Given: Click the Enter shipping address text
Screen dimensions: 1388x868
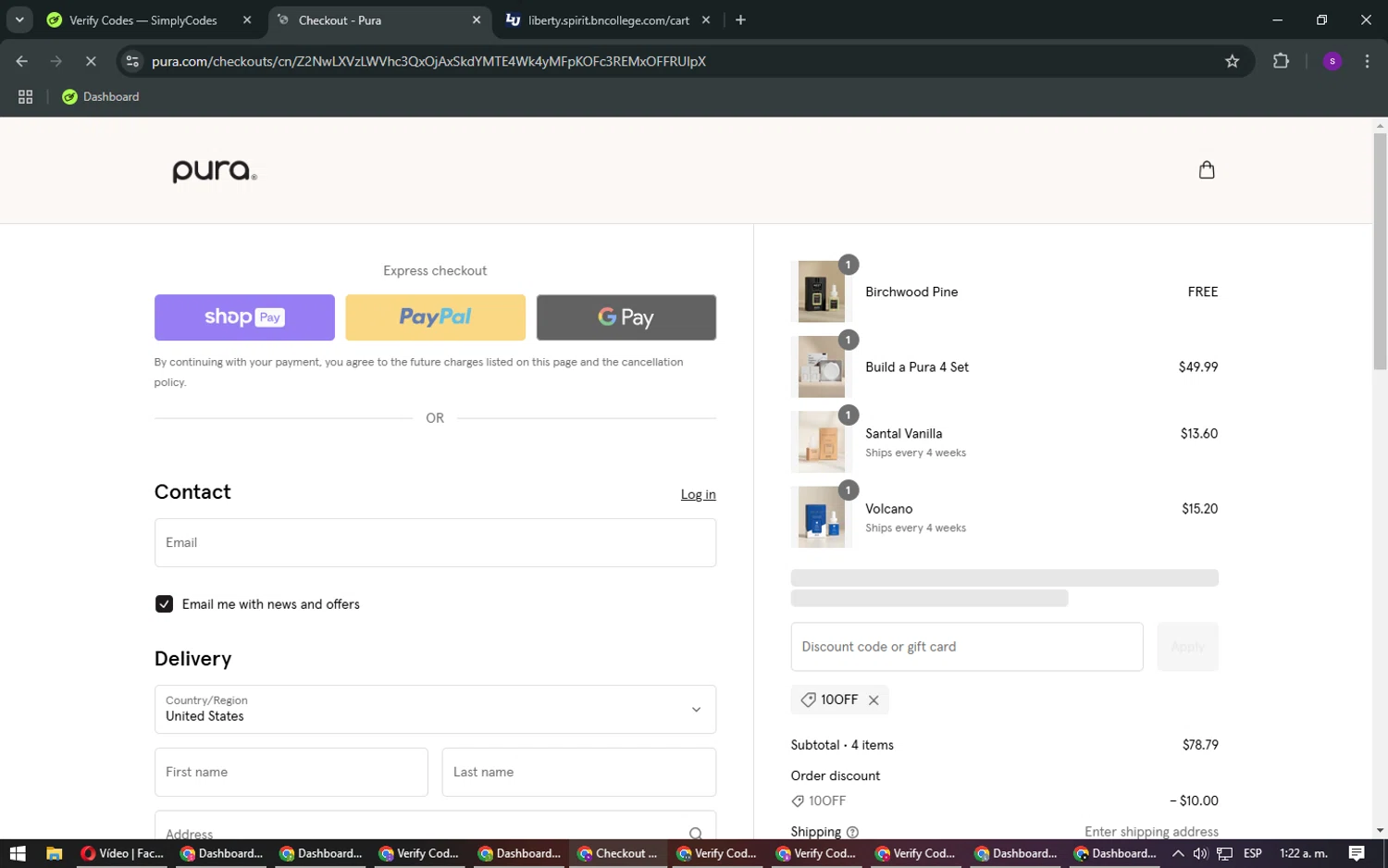Looking at the screenshot, I should (x=1151, y=832).
